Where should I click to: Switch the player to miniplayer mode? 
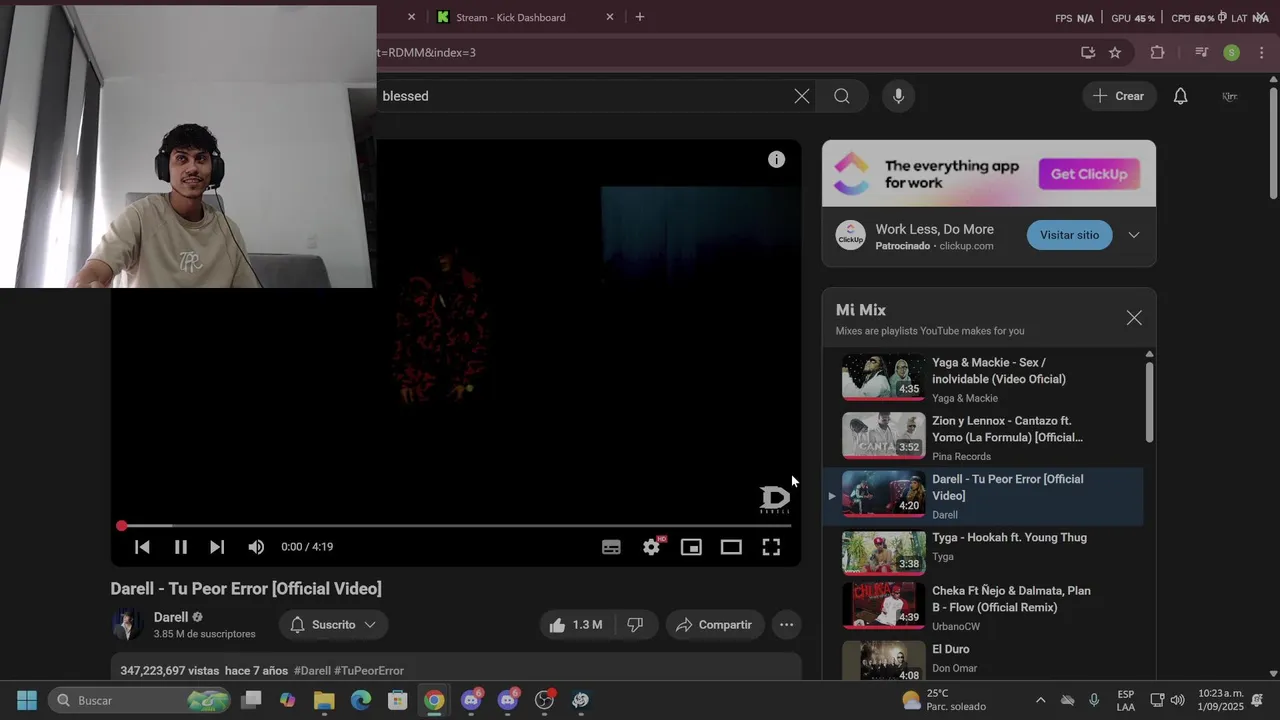[691, 547]
